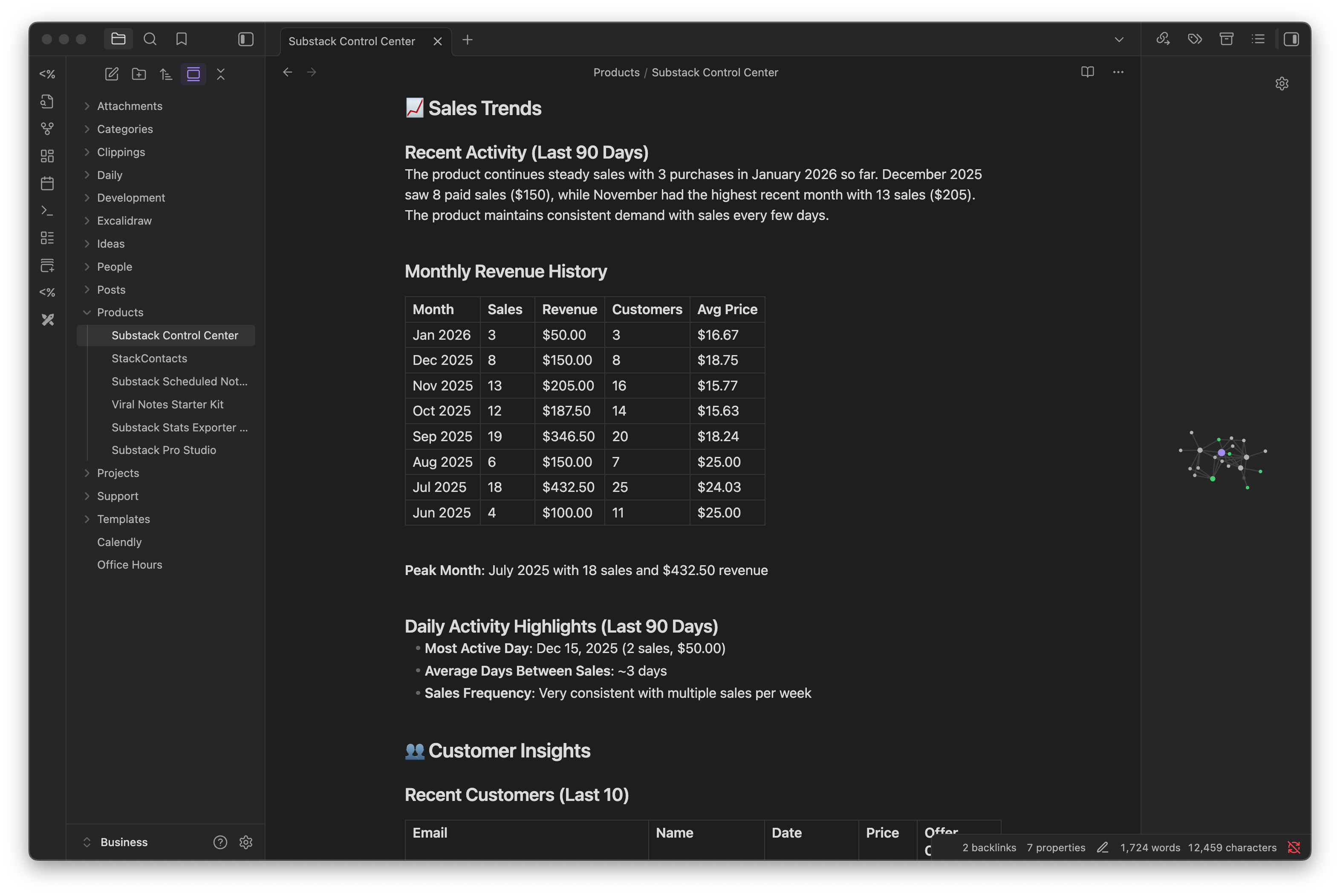Image resolution: width=1340 pixels, height=896 pixels.
Task: Create a new folder
Action: click(x=139, y=74)
